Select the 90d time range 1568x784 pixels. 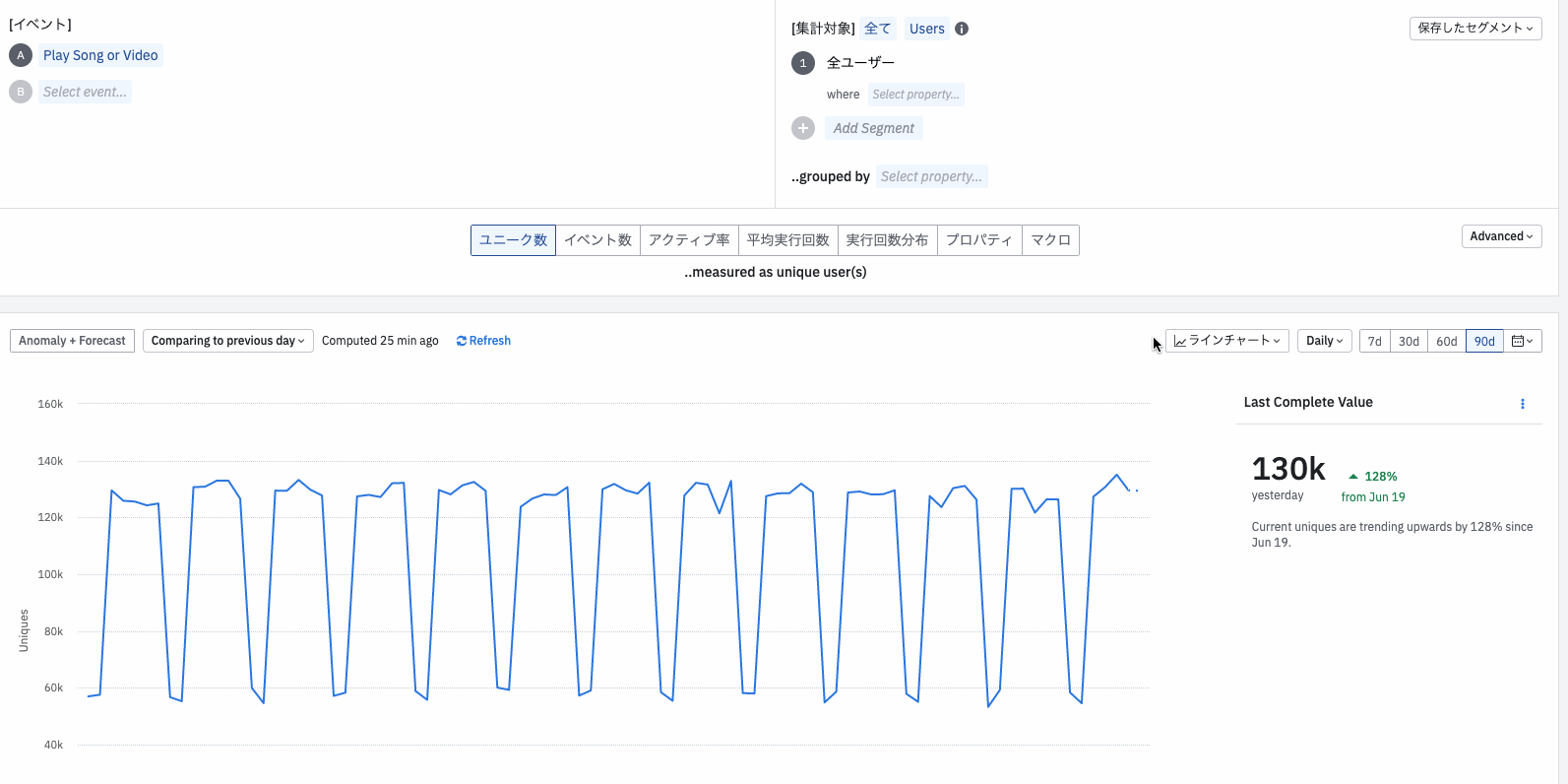coord(1484,341)
